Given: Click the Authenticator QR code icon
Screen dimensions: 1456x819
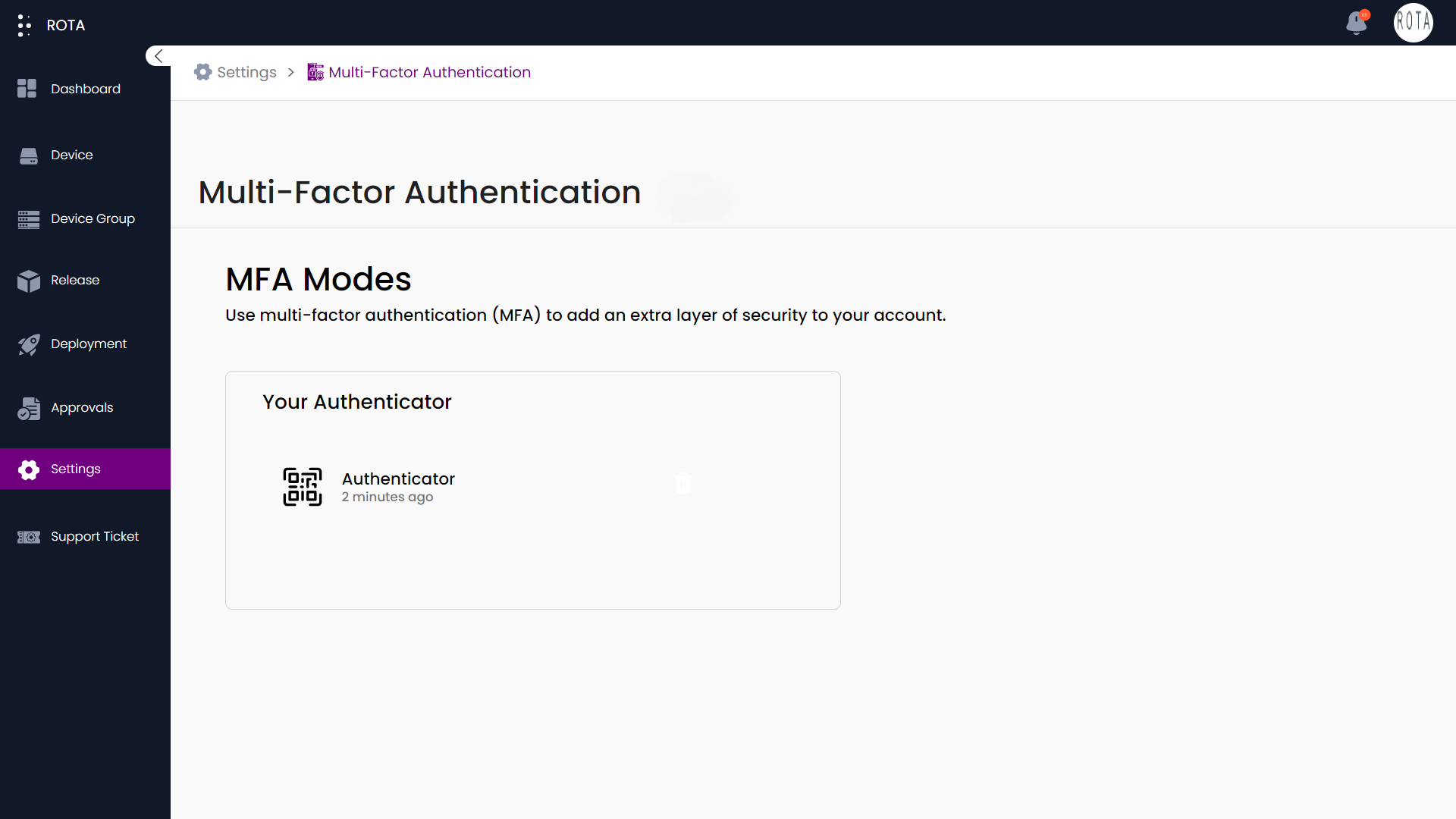Looking at the screenshot, I should [303, 487].
